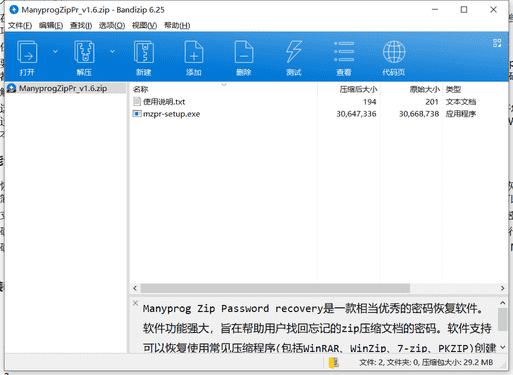Click the 201 original size cell
The image size is (513, 375).
[432, 102]
